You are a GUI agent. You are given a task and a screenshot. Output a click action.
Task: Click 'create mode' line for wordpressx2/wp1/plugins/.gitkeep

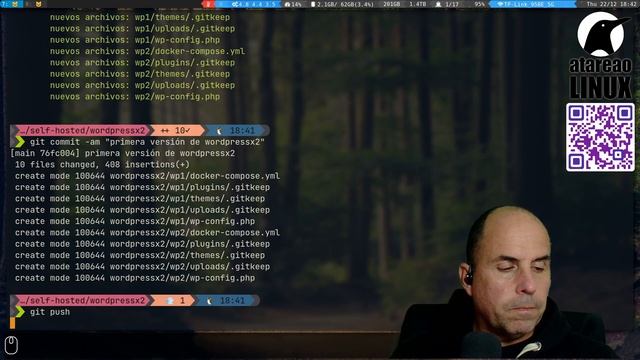point(142,187)
